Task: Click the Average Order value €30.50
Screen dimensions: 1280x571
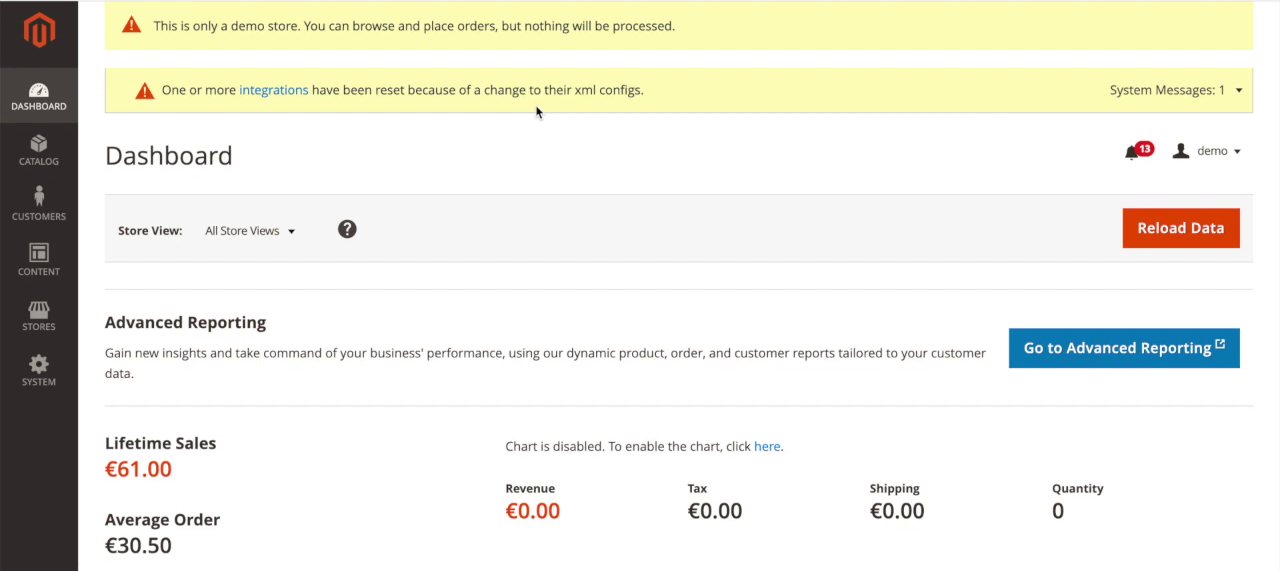Action: pos(139,546)
